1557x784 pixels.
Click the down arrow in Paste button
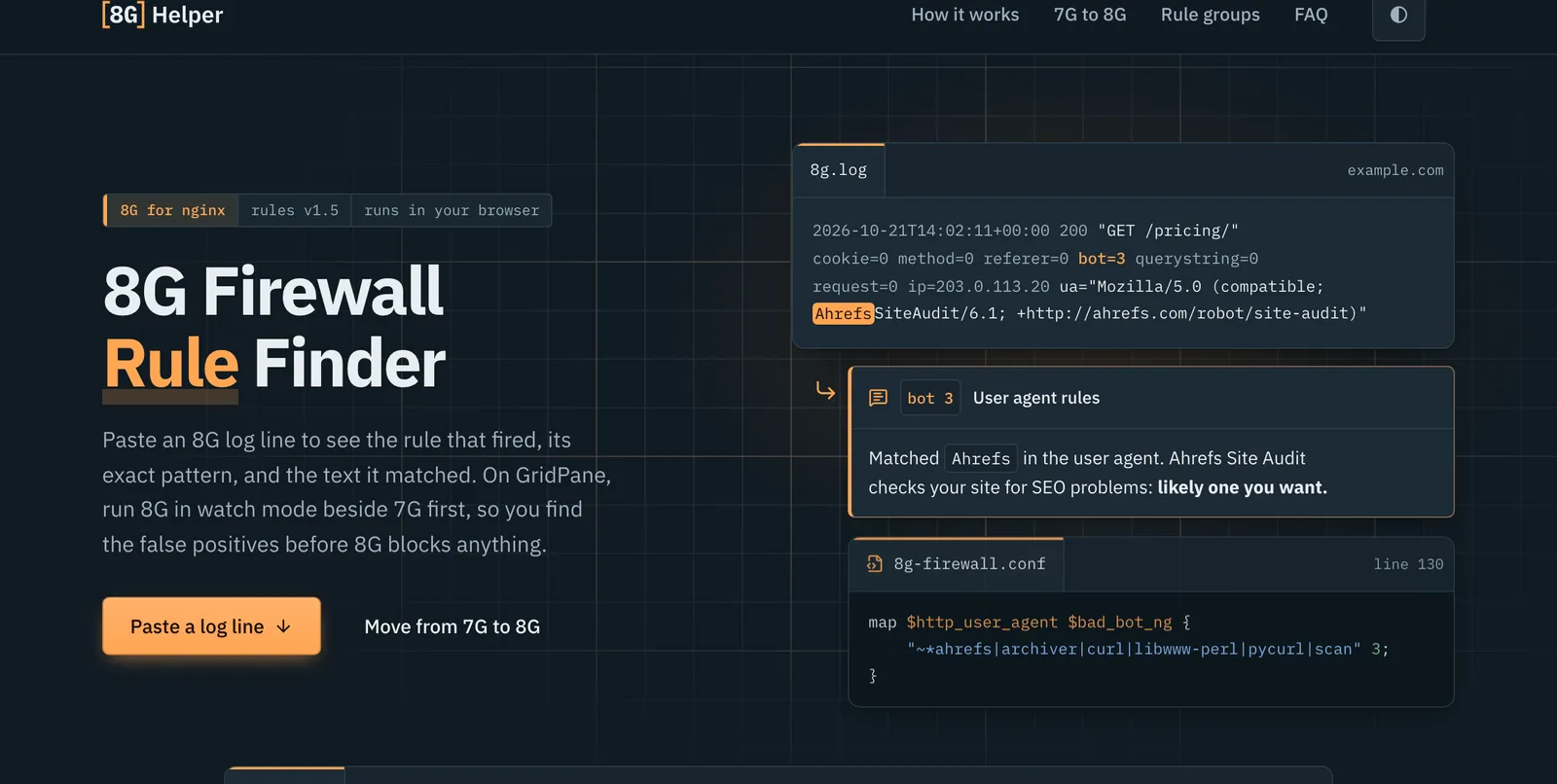tap(284, 627)
